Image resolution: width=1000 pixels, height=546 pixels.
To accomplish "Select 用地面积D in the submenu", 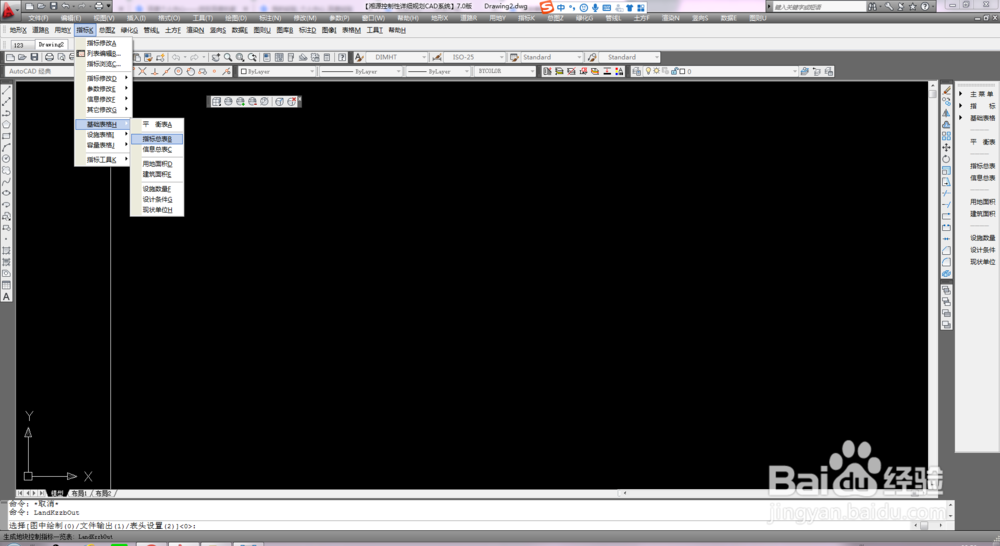I will 157,164.
